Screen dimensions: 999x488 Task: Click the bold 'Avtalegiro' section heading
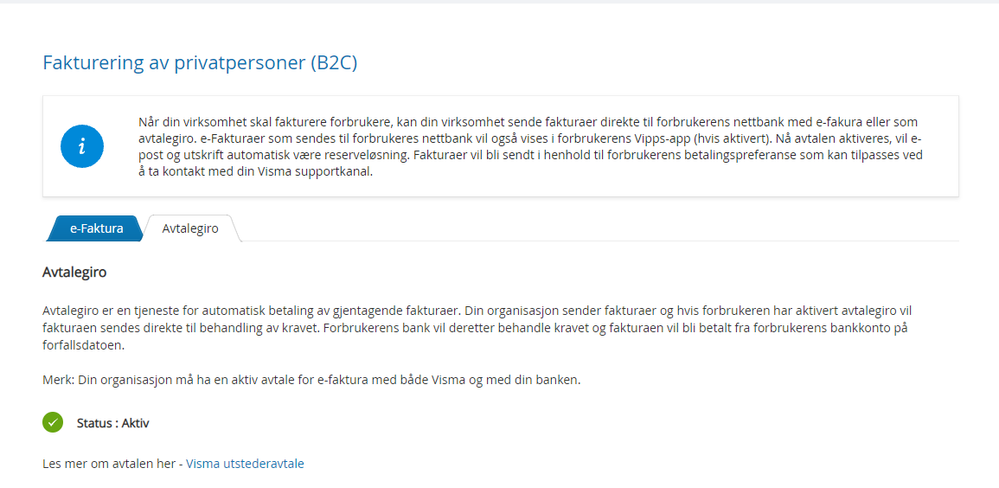pos(75,273)
